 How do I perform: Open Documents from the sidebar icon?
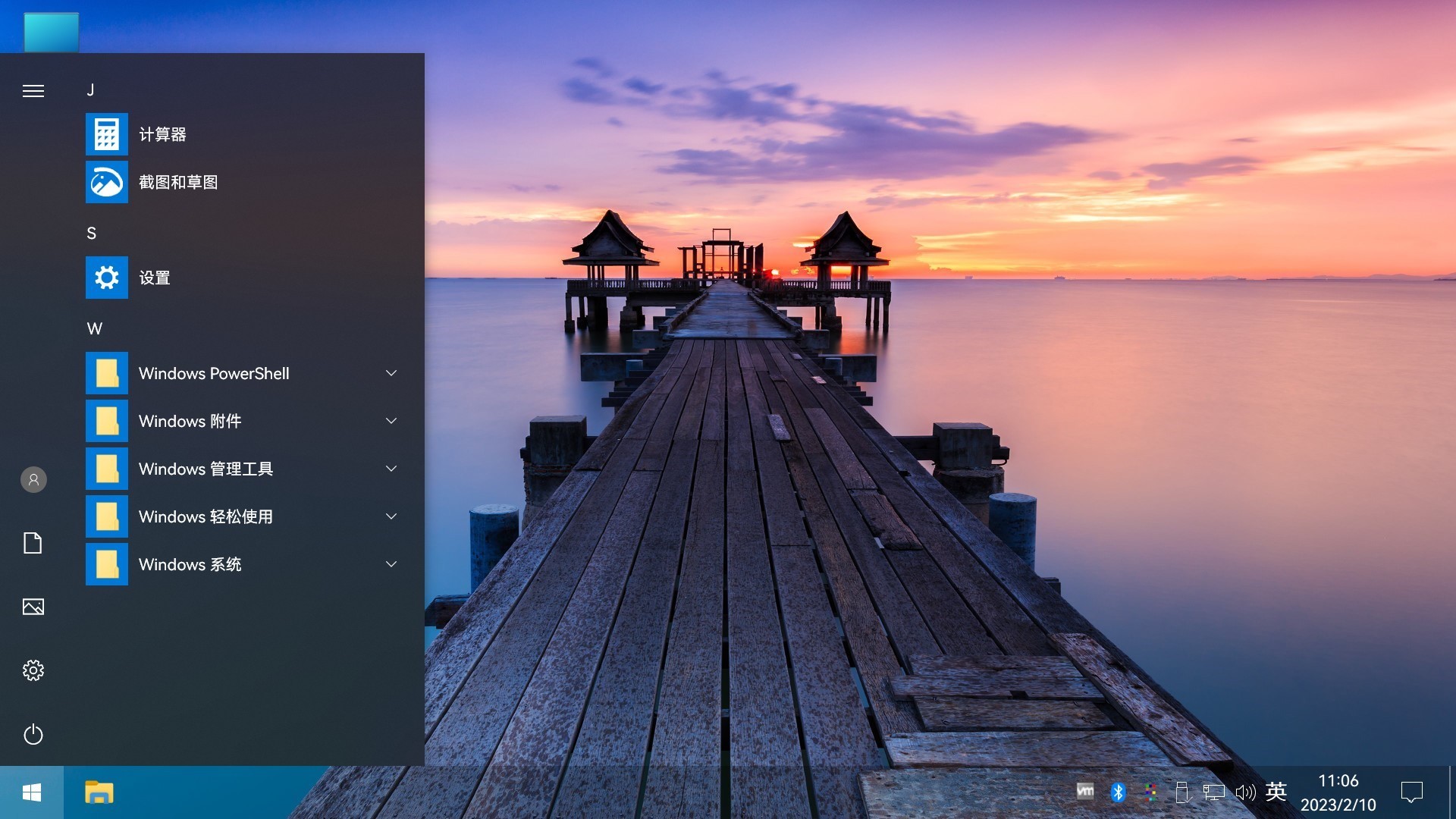coord(33,543)
